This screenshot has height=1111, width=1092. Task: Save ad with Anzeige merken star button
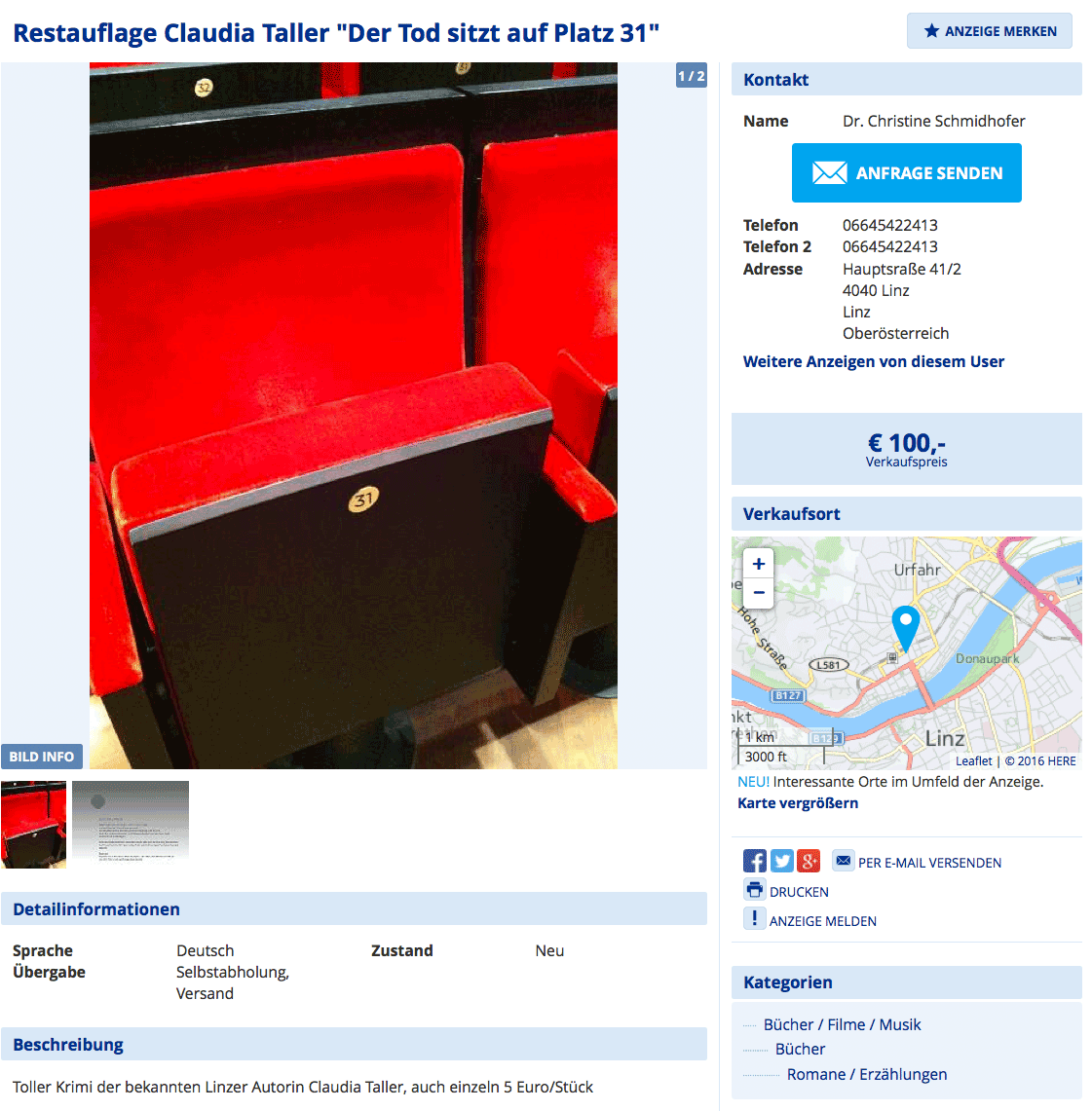click(x=990, y=31)
